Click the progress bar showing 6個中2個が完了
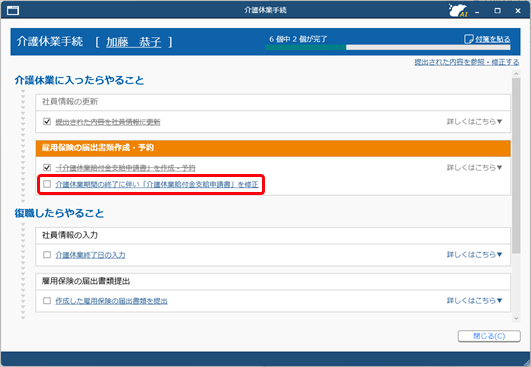The width and height of the screenshot is (531, 367). (x=388, y=47)
